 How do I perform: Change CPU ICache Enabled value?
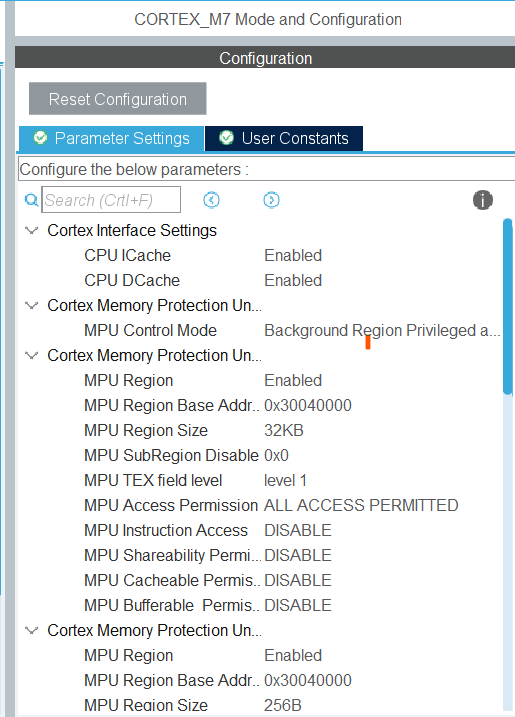293,255
